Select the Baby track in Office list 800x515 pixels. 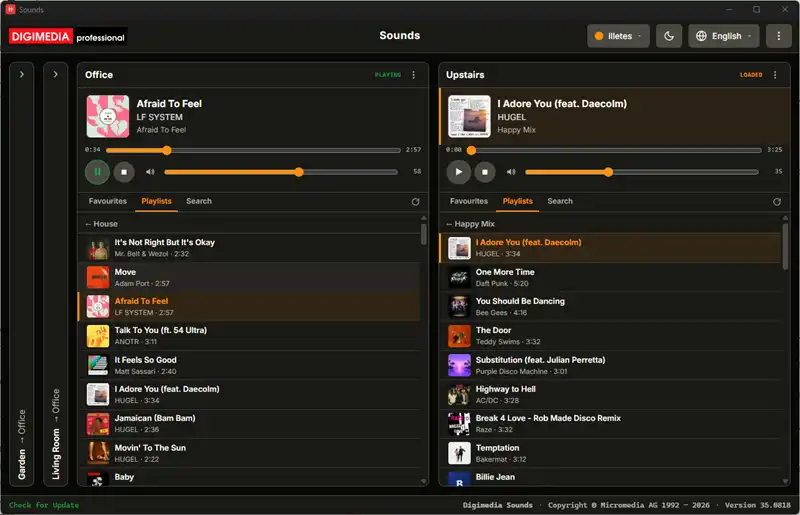[x=249, y=478]
